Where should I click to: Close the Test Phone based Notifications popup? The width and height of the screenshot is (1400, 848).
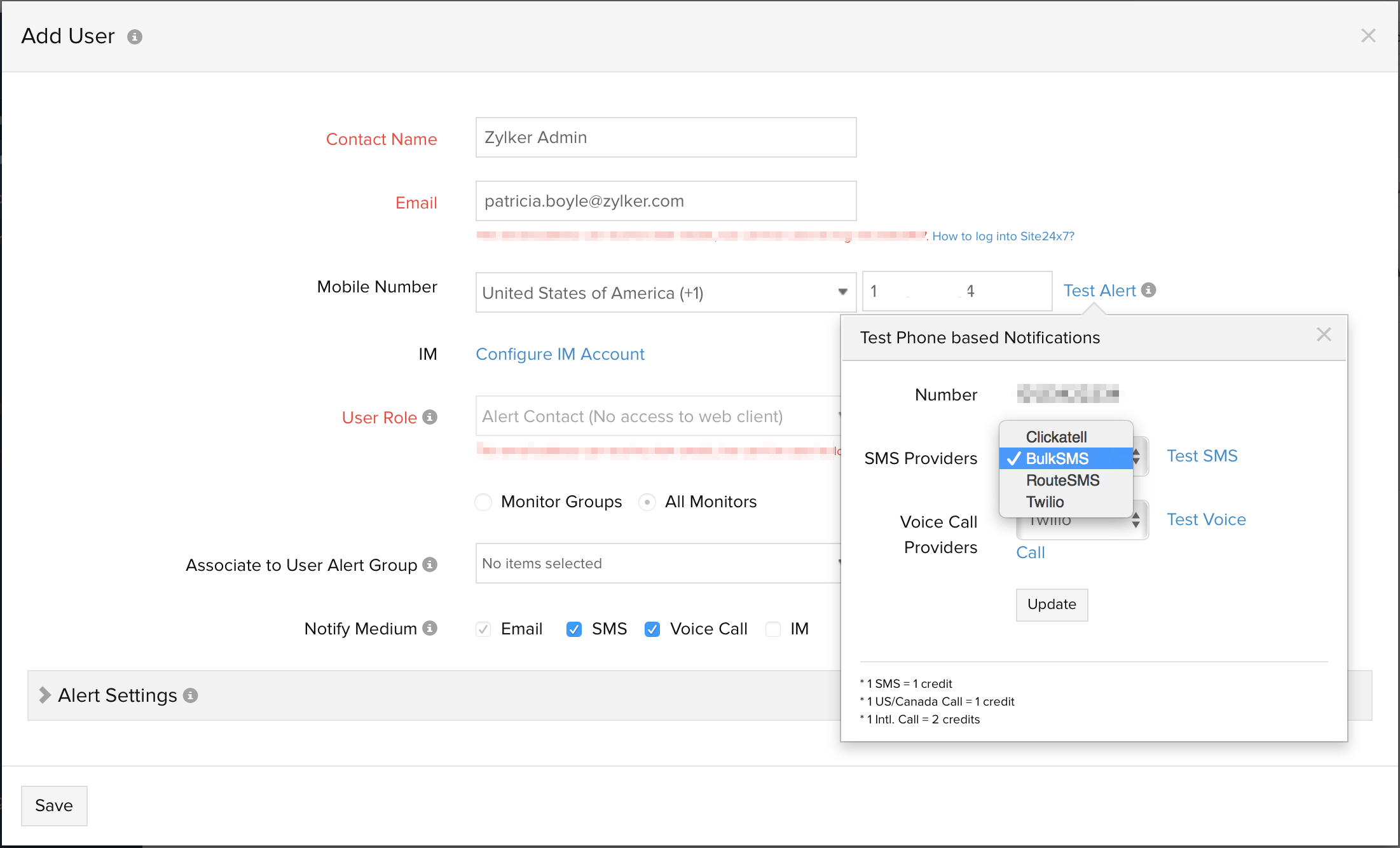click(x=1324, y=334)
